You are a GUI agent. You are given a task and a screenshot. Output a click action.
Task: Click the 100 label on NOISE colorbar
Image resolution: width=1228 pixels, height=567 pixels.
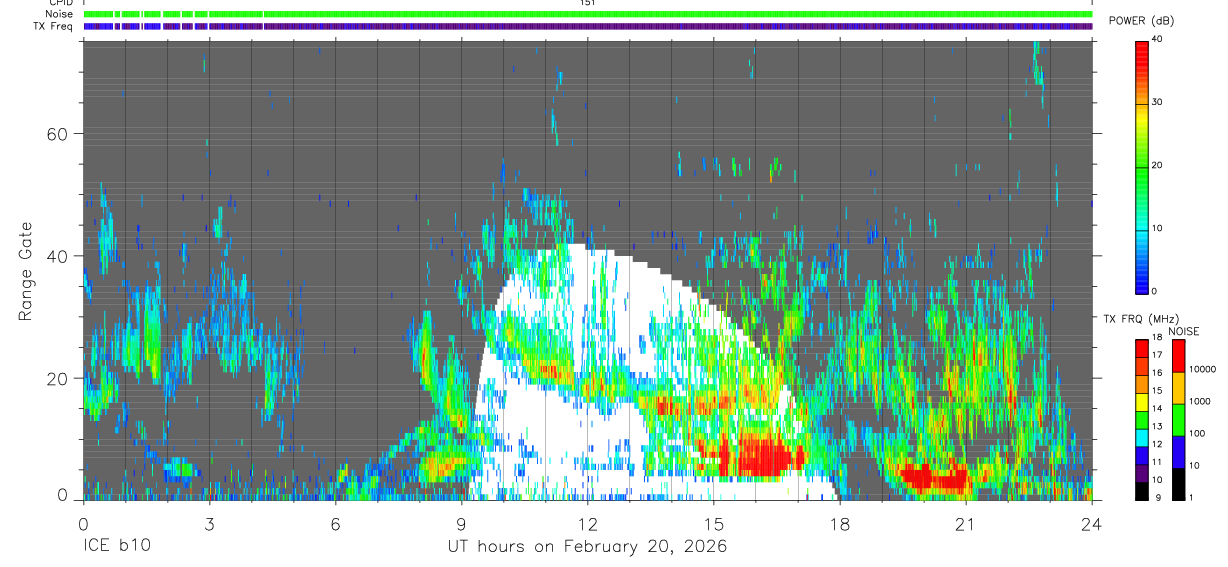(x=1198, y=433)
